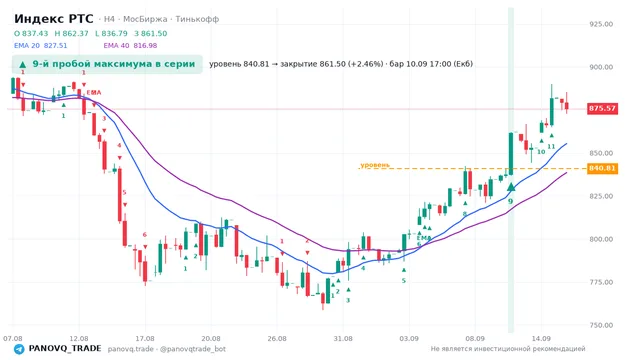Click the 20.08 date axis label

pos(211,338)
